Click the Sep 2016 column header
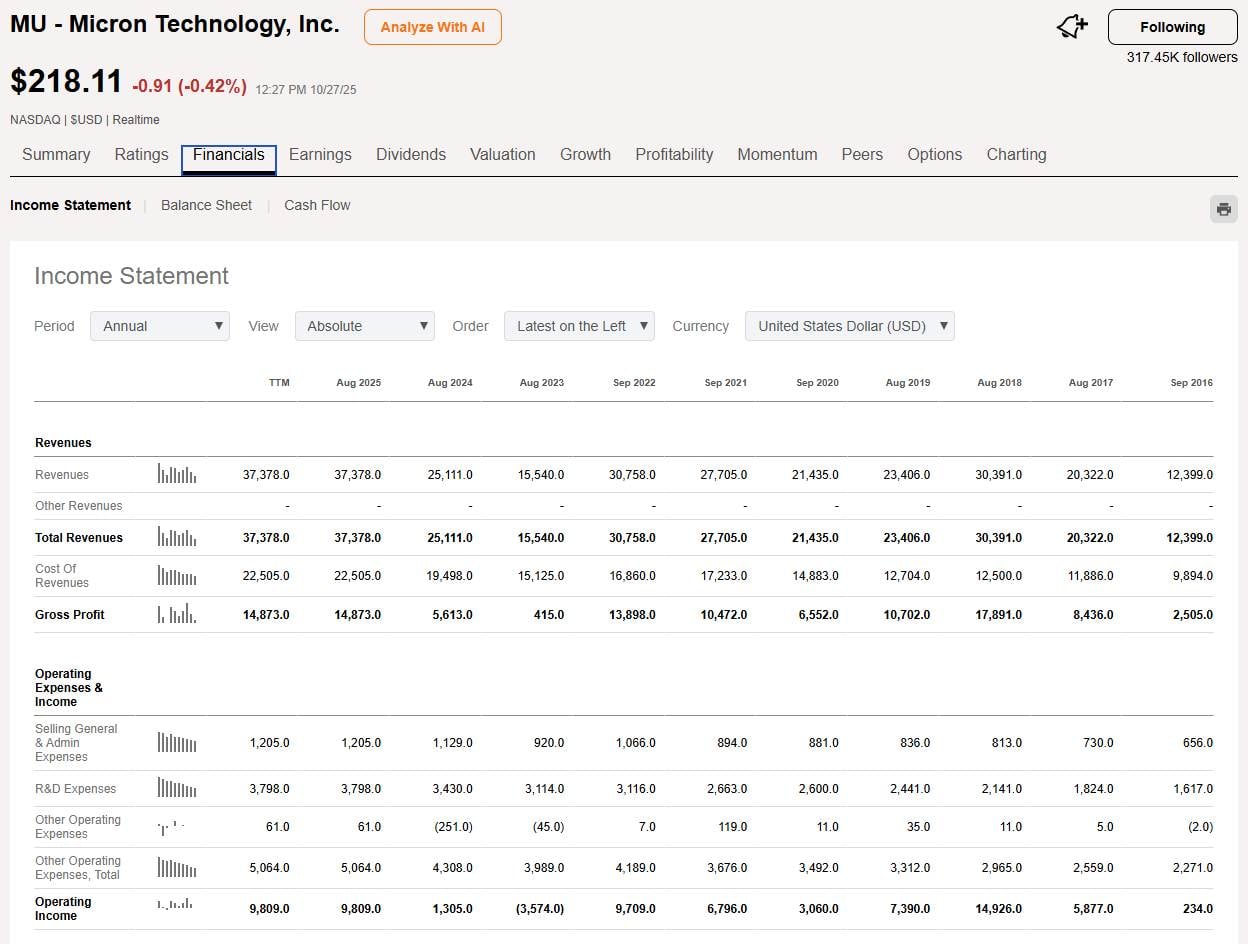The height and width of the screenshot is (944, 1248). pyautogui.click(x=1191, y=383)
